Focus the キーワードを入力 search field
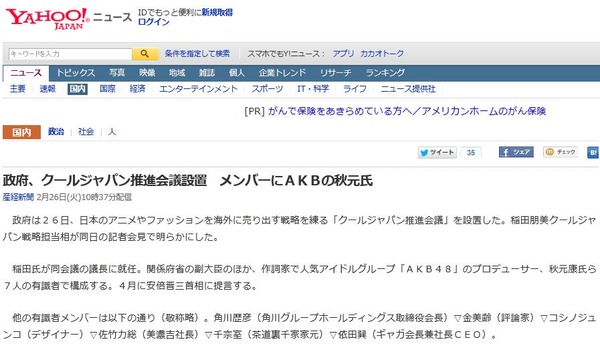600x360 pixels. pyautogui.click(x=70, y=54)
